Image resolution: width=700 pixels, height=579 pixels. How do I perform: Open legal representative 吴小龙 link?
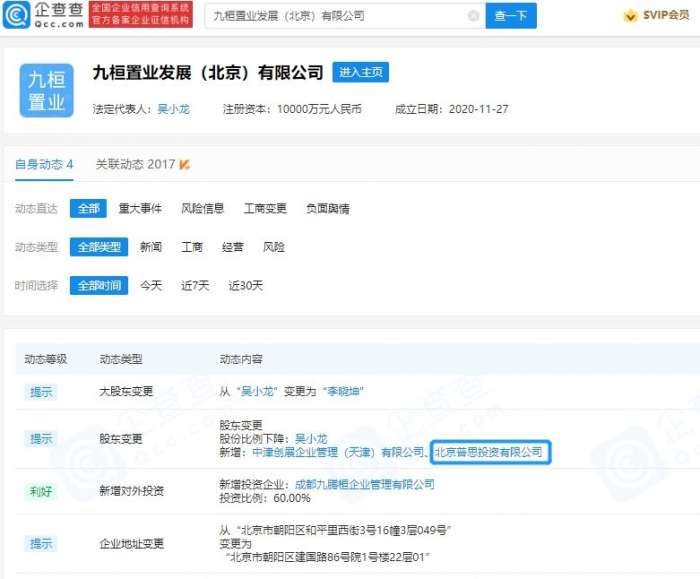pos(173,109)
